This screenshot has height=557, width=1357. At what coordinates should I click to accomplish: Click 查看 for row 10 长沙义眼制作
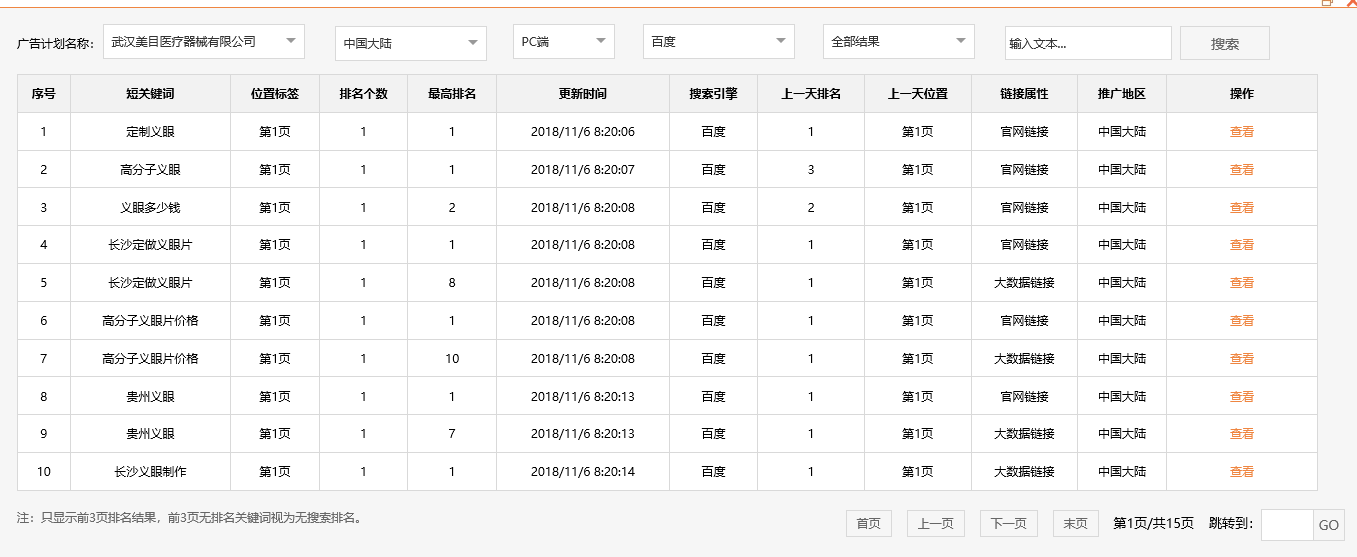(x=1242, y=472)
